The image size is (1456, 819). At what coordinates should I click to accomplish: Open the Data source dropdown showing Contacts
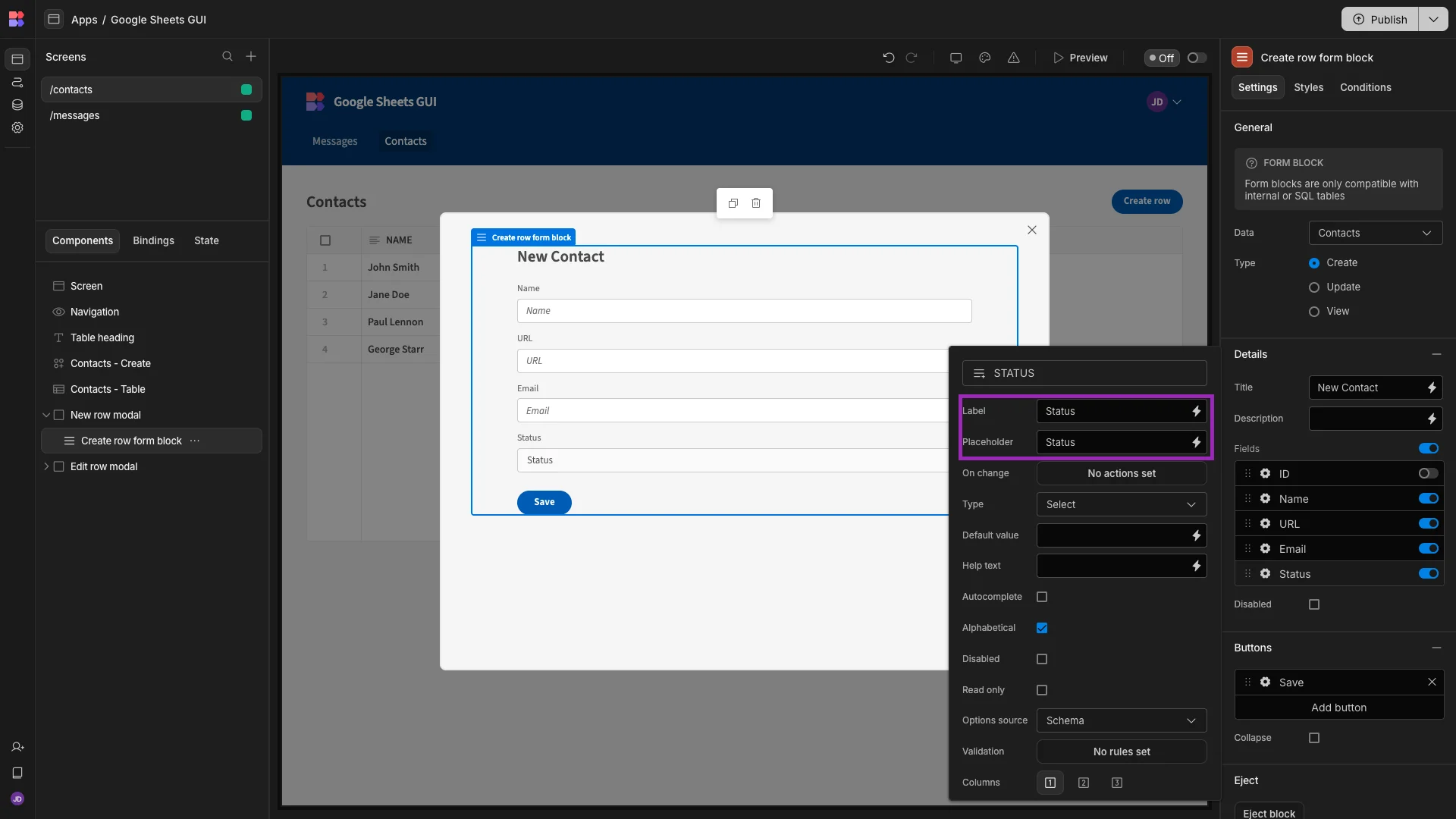click(x=1375, y=233)
